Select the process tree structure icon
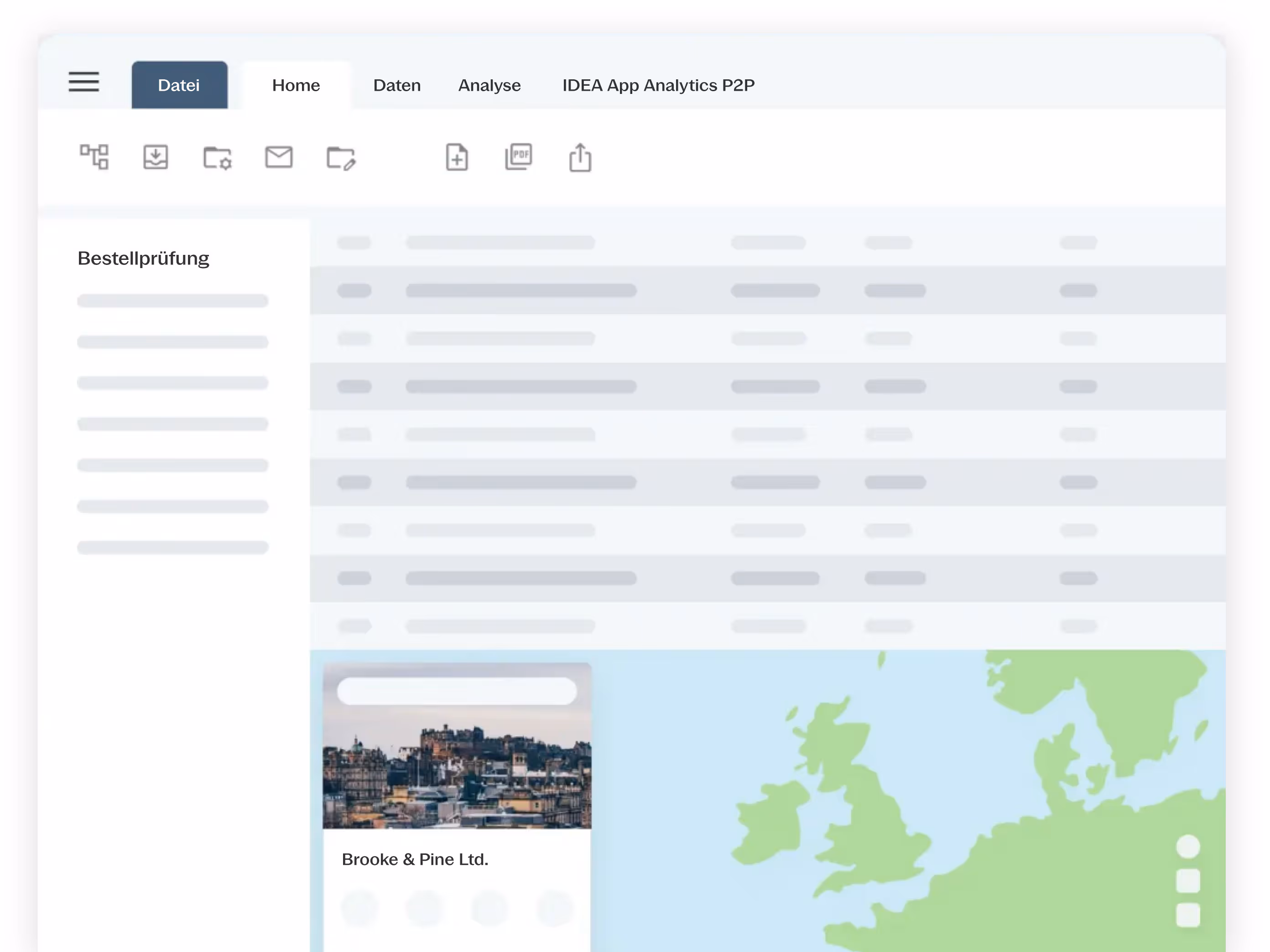1270x952 pixels. (95, 157)
